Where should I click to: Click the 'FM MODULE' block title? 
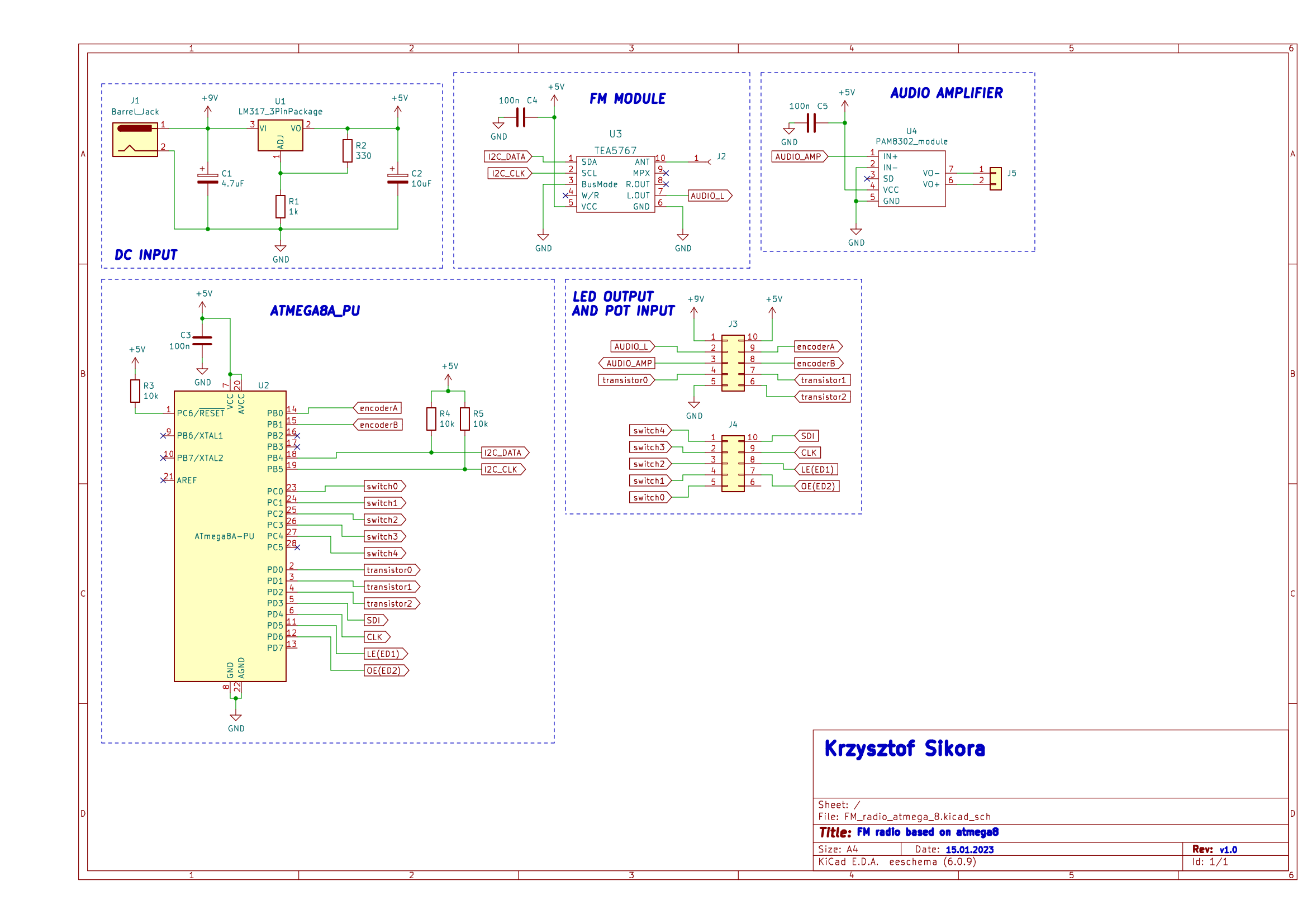628,99
